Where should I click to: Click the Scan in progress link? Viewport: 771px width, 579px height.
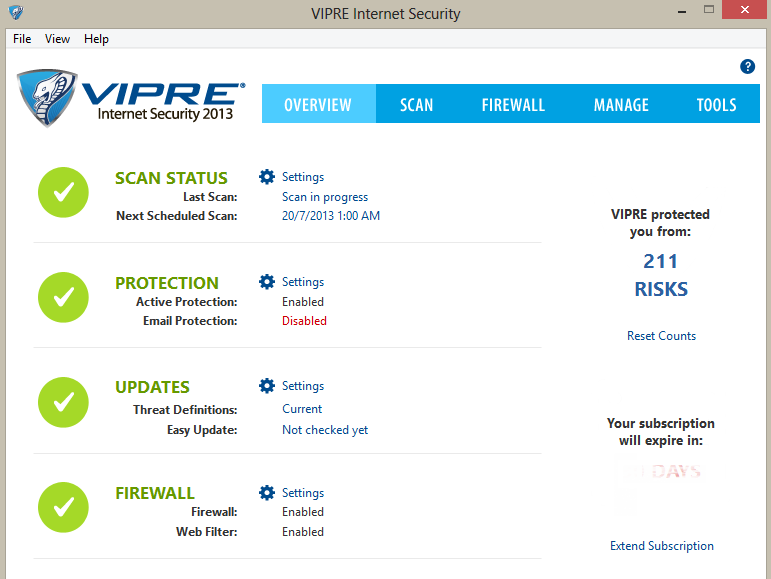click(325, 197)
